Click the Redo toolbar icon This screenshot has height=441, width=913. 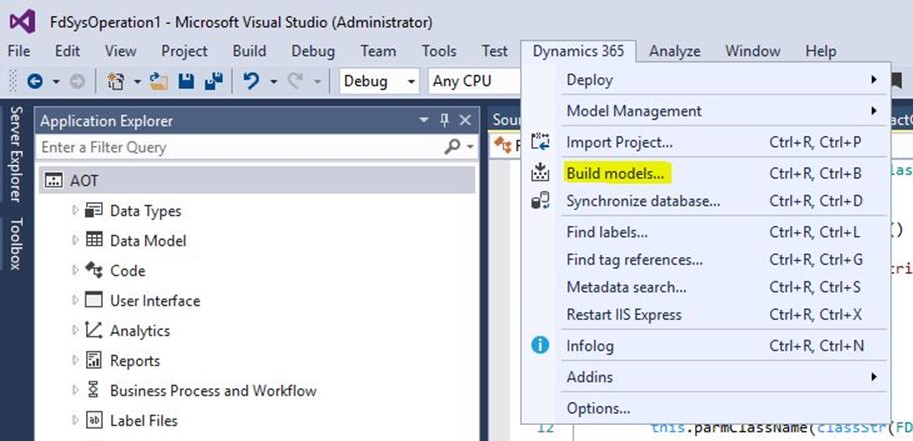[295, 82]
